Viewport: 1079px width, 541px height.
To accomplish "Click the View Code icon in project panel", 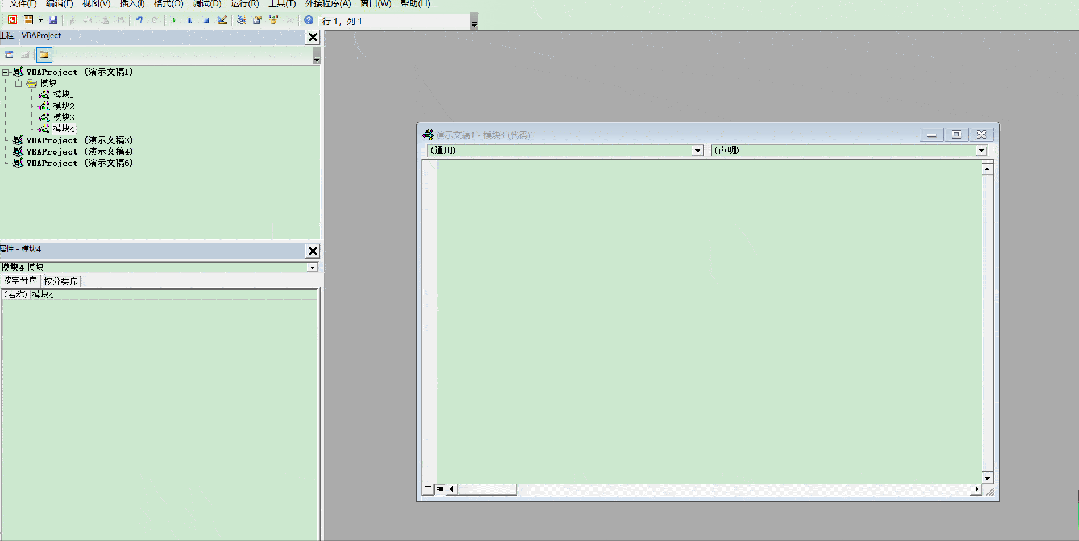I will pos(9,55).
